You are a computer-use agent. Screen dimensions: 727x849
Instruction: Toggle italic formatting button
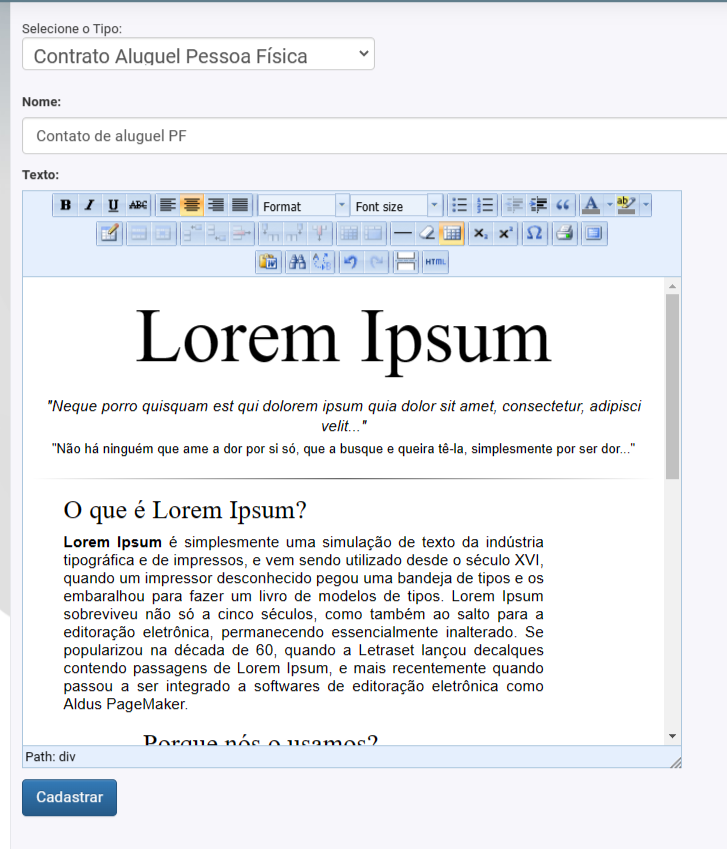[x=90, y=205]
